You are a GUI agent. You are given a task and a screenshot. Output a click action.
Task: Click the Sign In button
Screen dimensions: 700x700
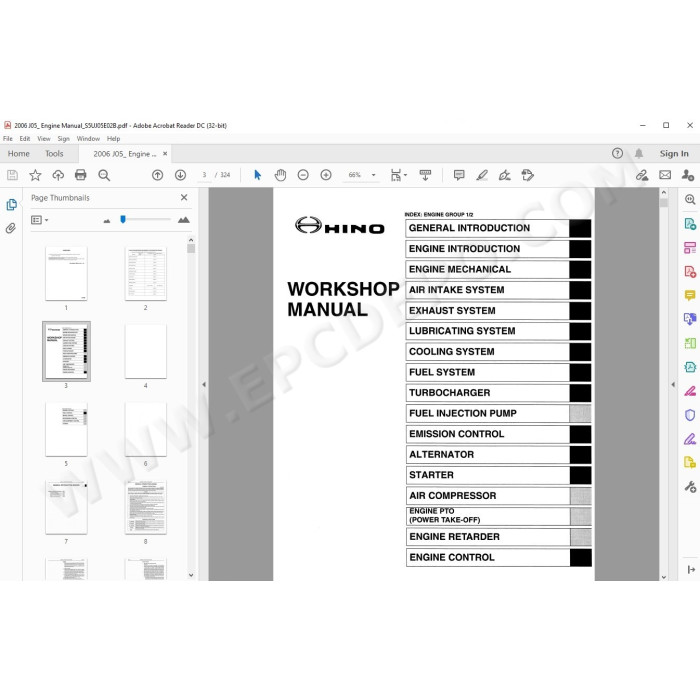(x=674, y=154)
